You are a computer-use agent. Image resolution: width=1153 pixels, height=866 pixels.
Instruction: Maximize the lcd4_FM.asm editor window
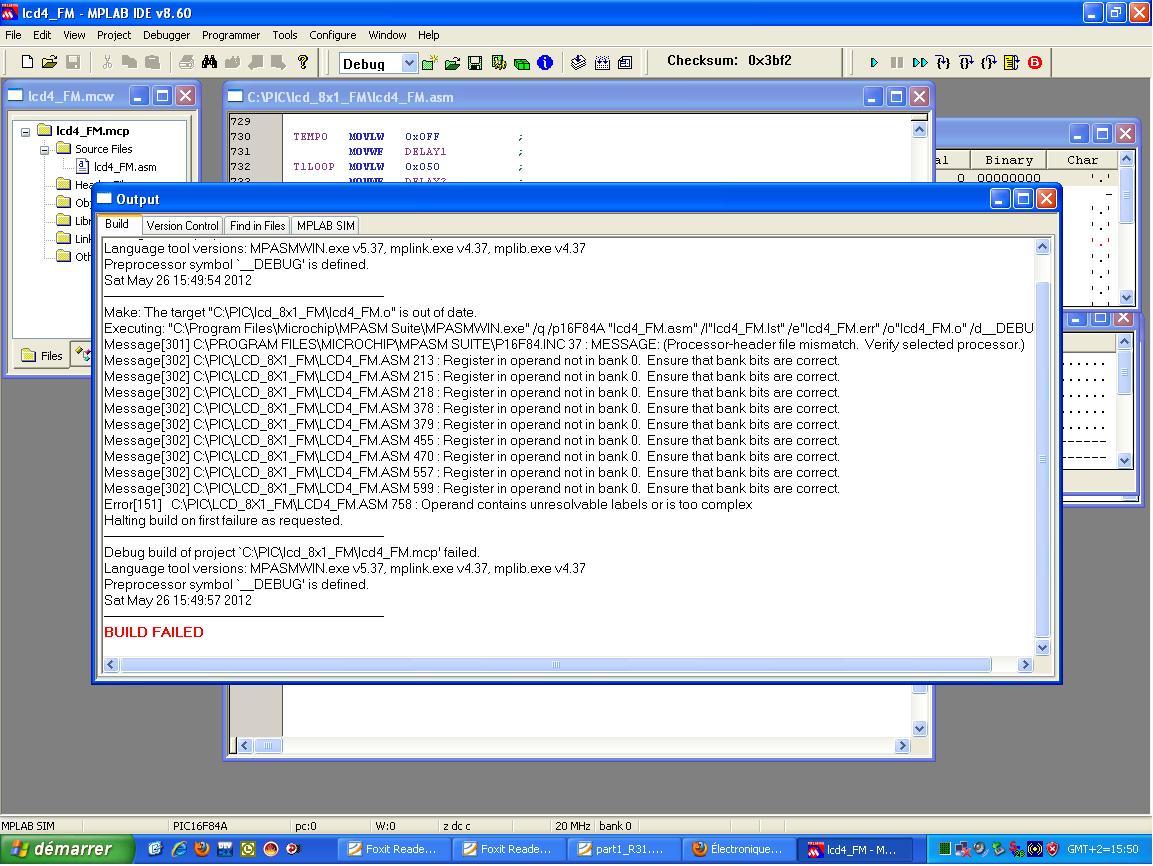pos(896,97)
